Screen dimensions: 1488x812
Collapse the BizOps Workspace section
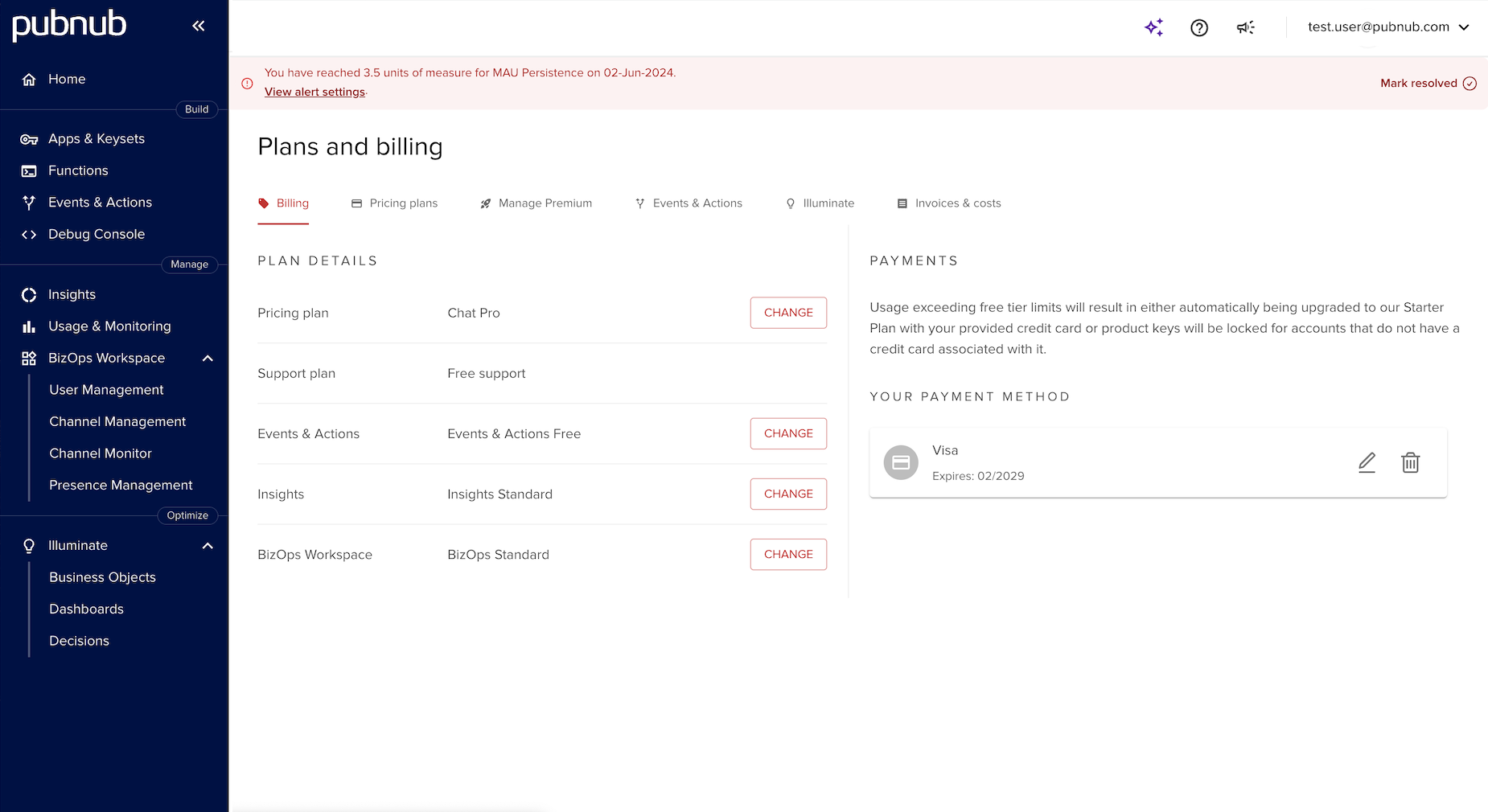click(x=208, y=359)
